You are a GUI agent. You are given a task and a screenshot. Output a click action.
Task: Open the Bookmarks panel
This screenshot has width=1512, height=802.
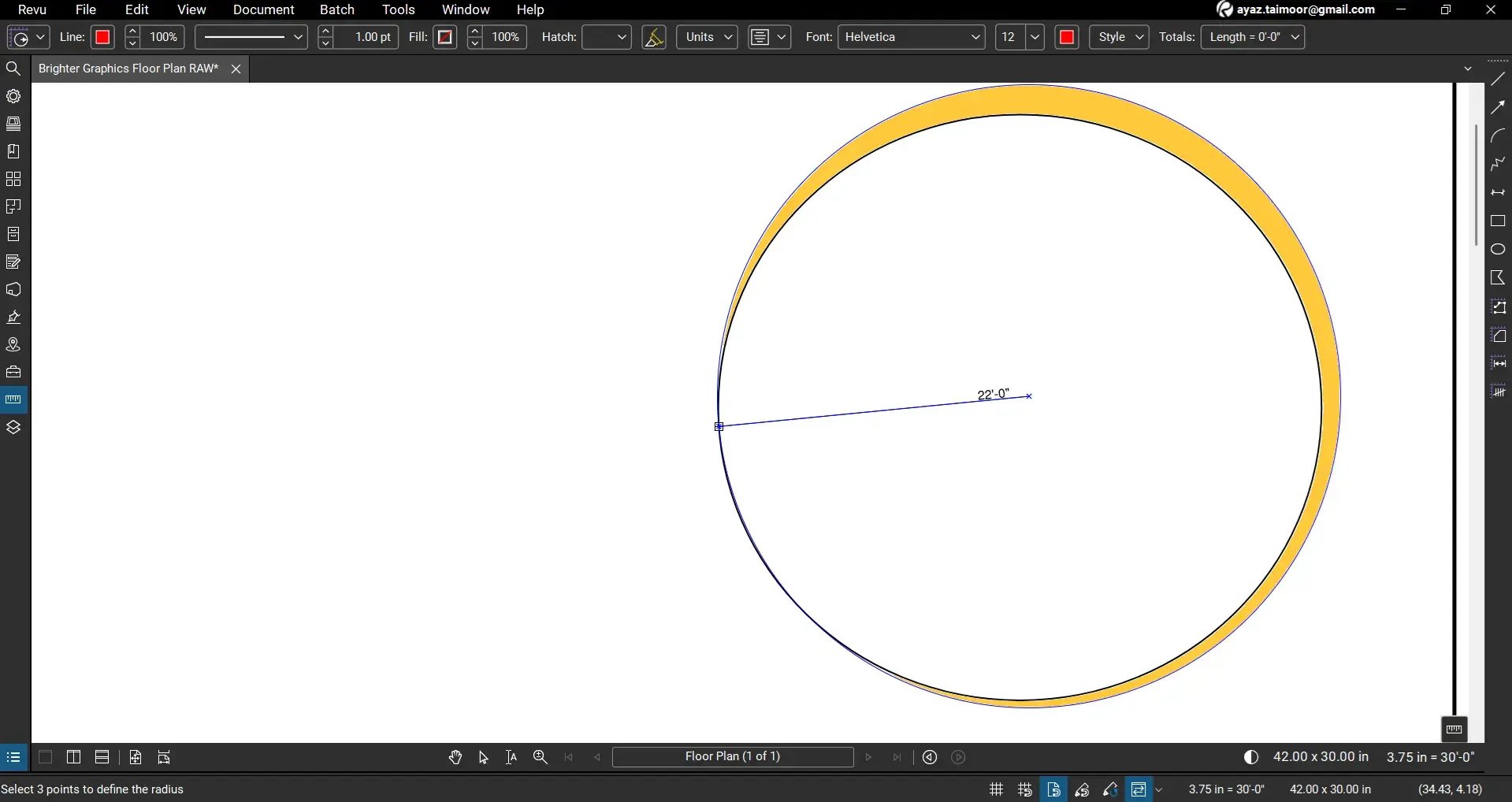13,151
